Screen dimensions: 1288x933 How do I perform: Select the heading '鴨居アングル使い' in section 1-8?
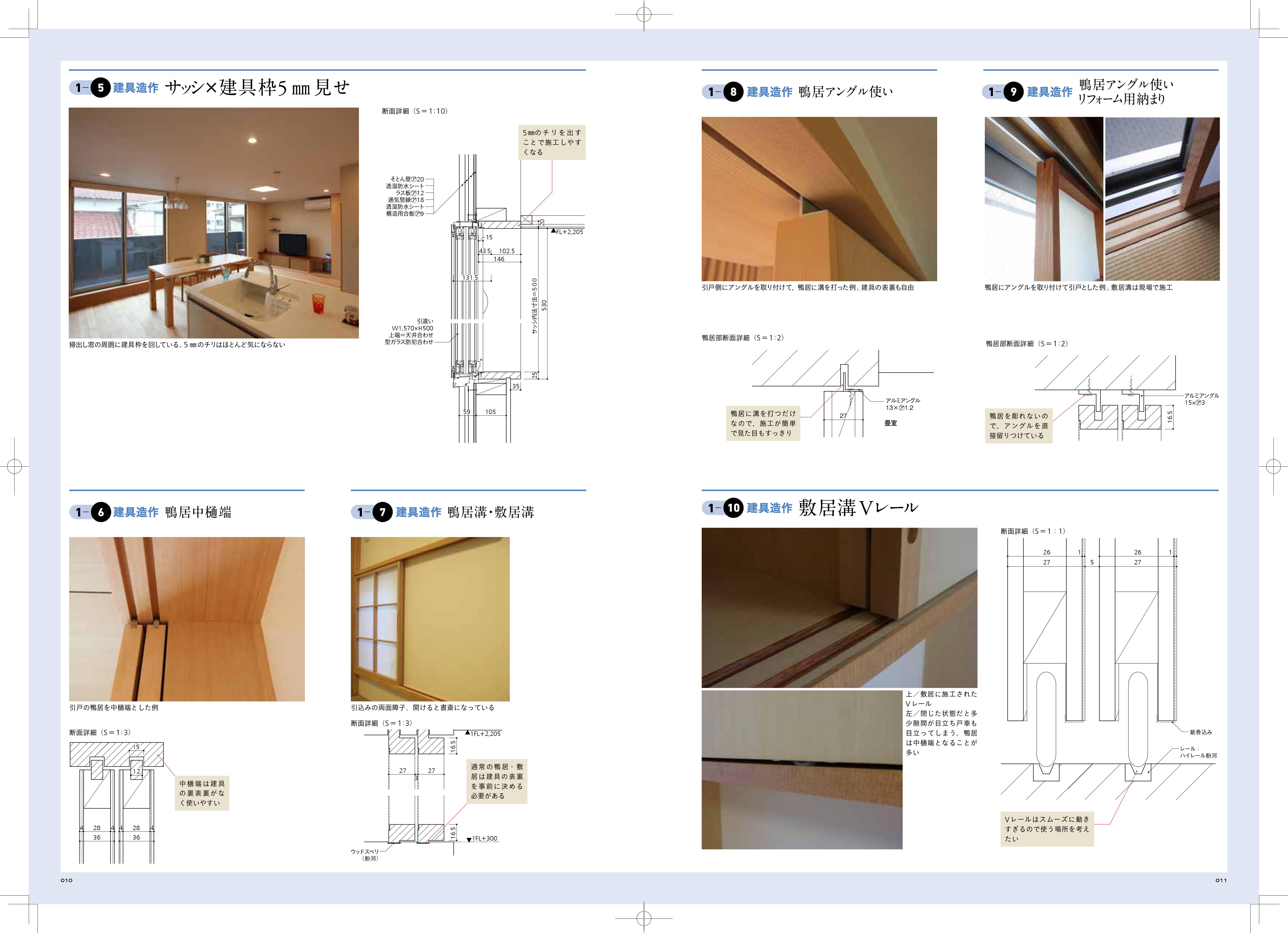846,91
